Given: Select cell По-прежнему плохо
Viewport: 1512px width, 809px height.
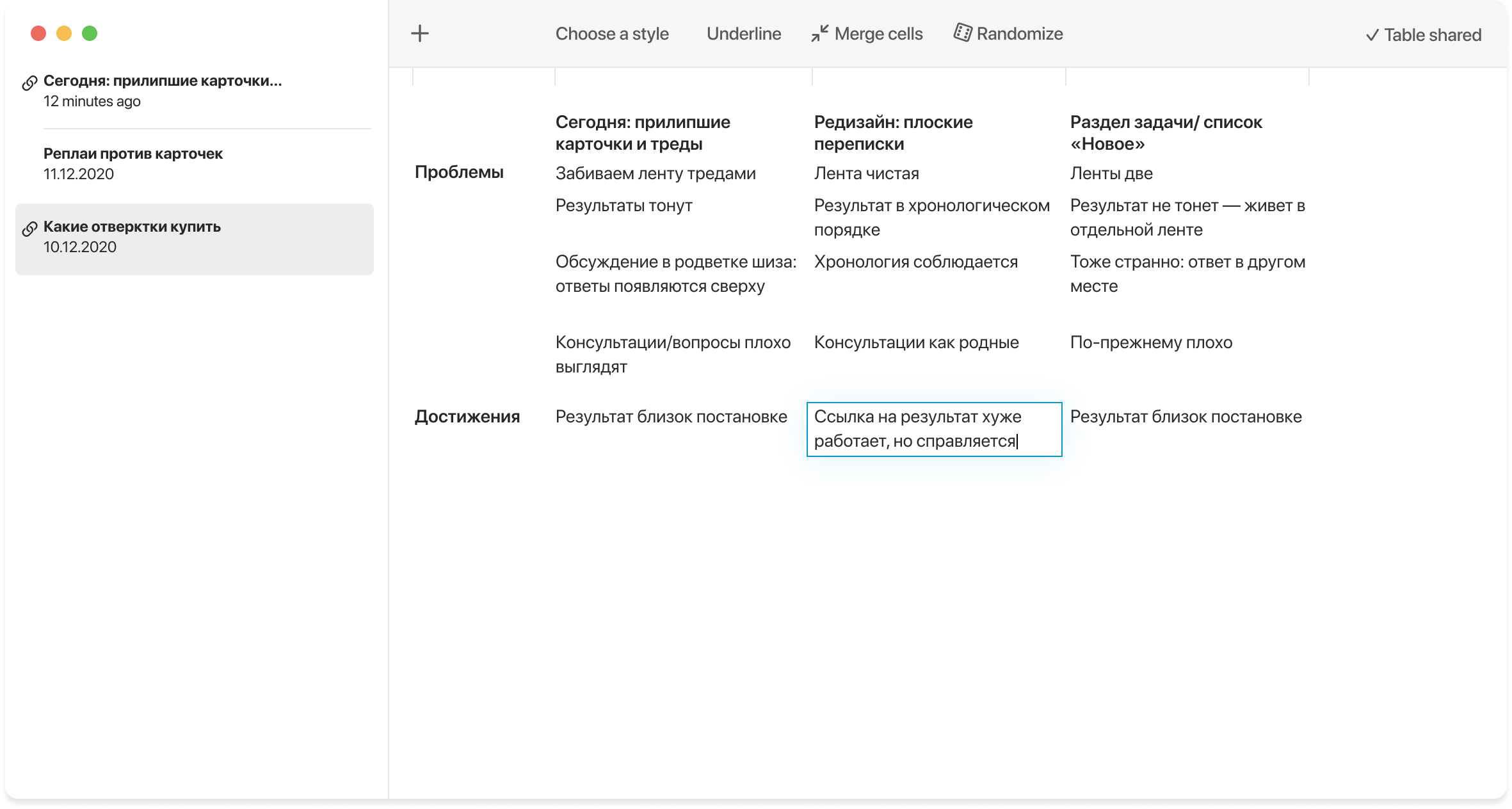Looking at the screenshot, I should [x=1150, y=342].
